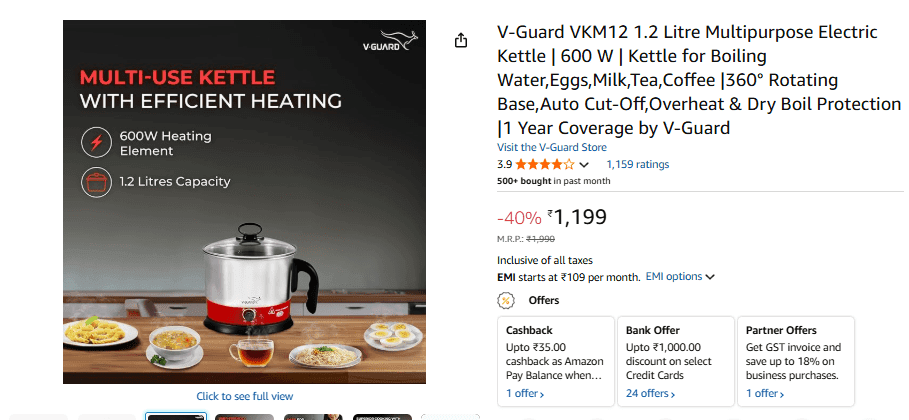This screenshot has width=909, height=420.
Task: Click the Offers percent badge icon
Action: coord(506,300)
